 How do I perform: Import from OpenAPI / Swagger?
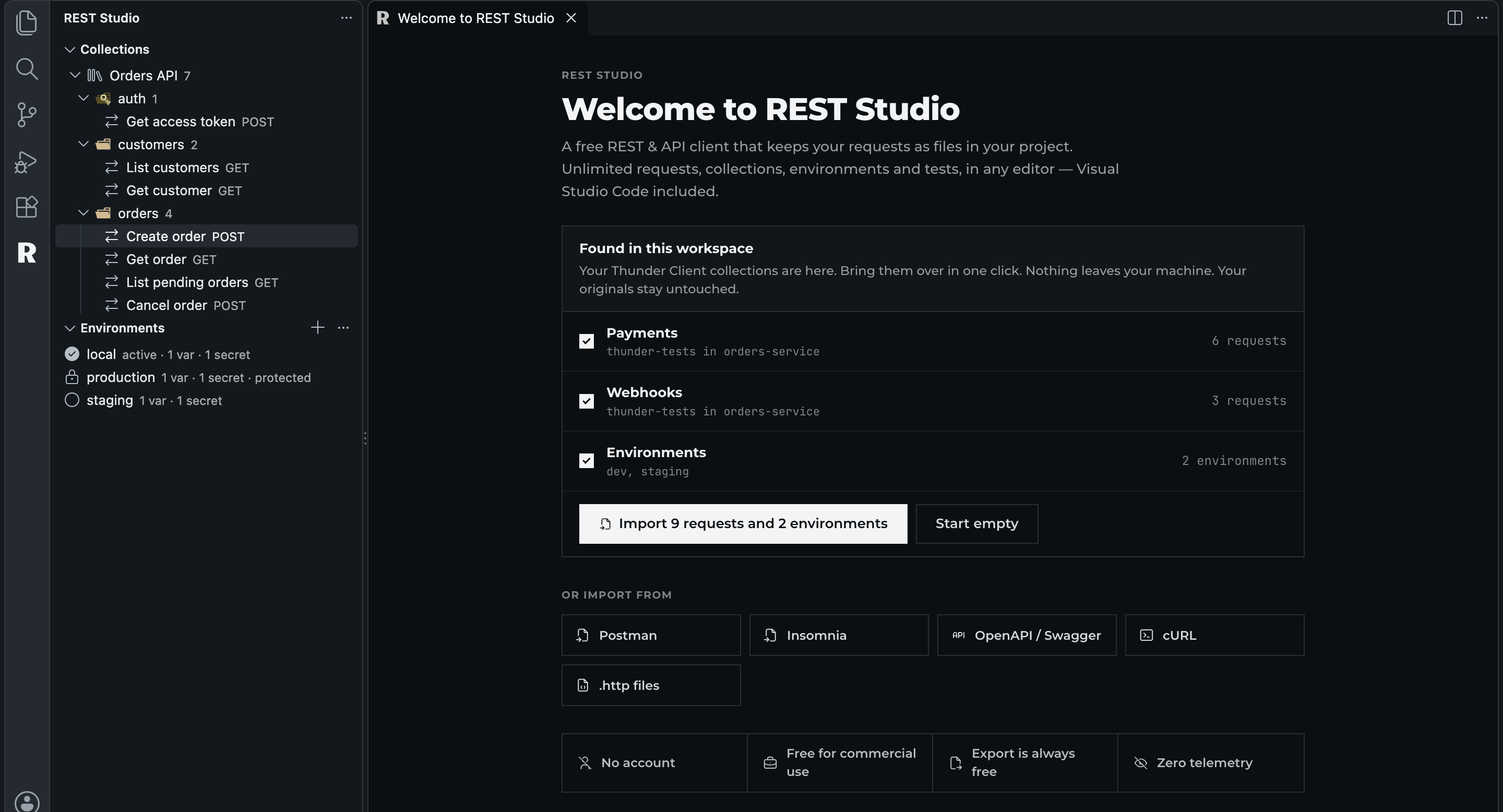[x=1027, y=635]
